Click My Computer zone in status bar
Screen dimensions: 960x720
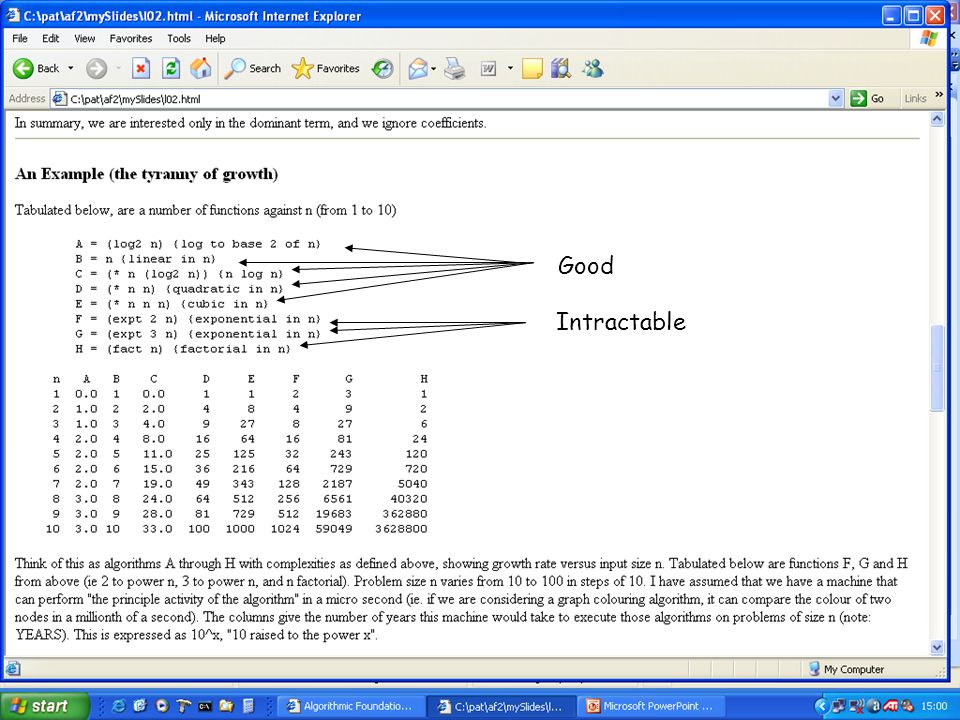[847, 669]
